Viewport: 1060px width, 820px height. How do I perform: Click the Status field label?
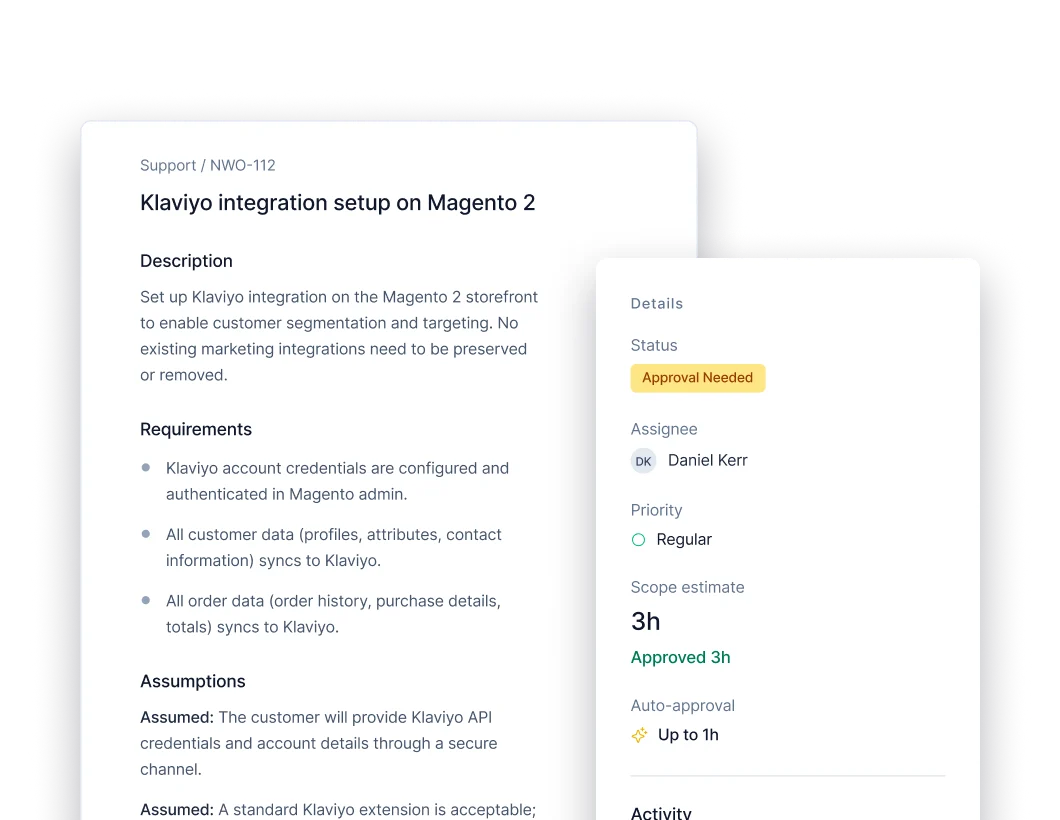pyautogui.click(x=654, y=345)
